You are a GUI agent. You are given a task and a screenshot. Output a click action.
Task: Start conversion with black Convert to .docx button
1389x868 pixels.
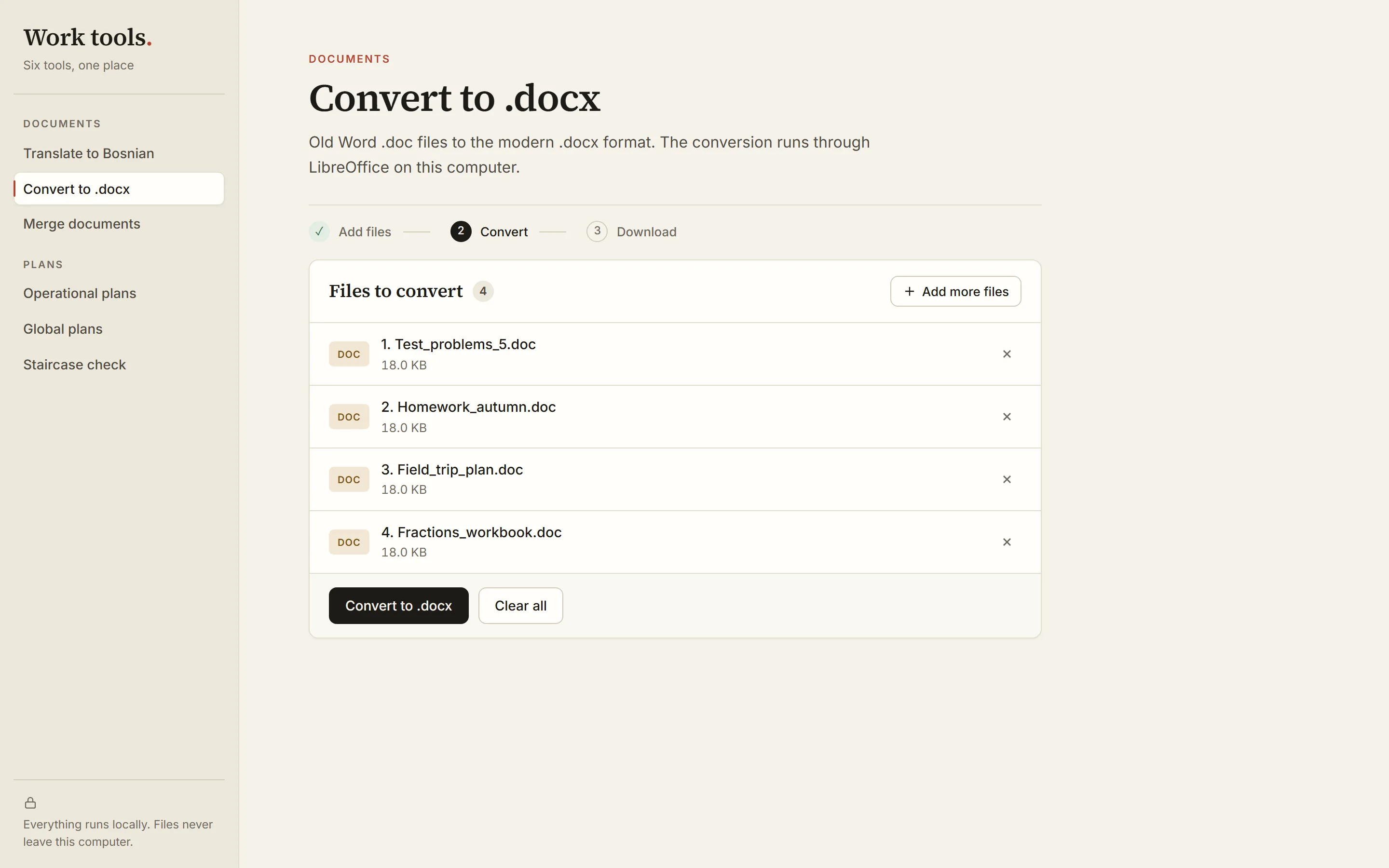click(x=399, y=606)
